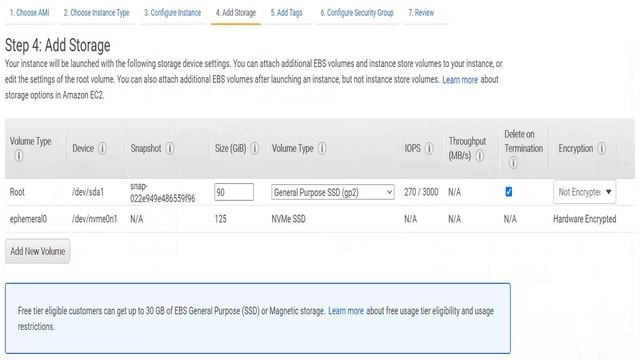Image resolution: width=640 pixels, height=360 pixels.
Task: Open Learn more link about storage options
Action: 460,80
